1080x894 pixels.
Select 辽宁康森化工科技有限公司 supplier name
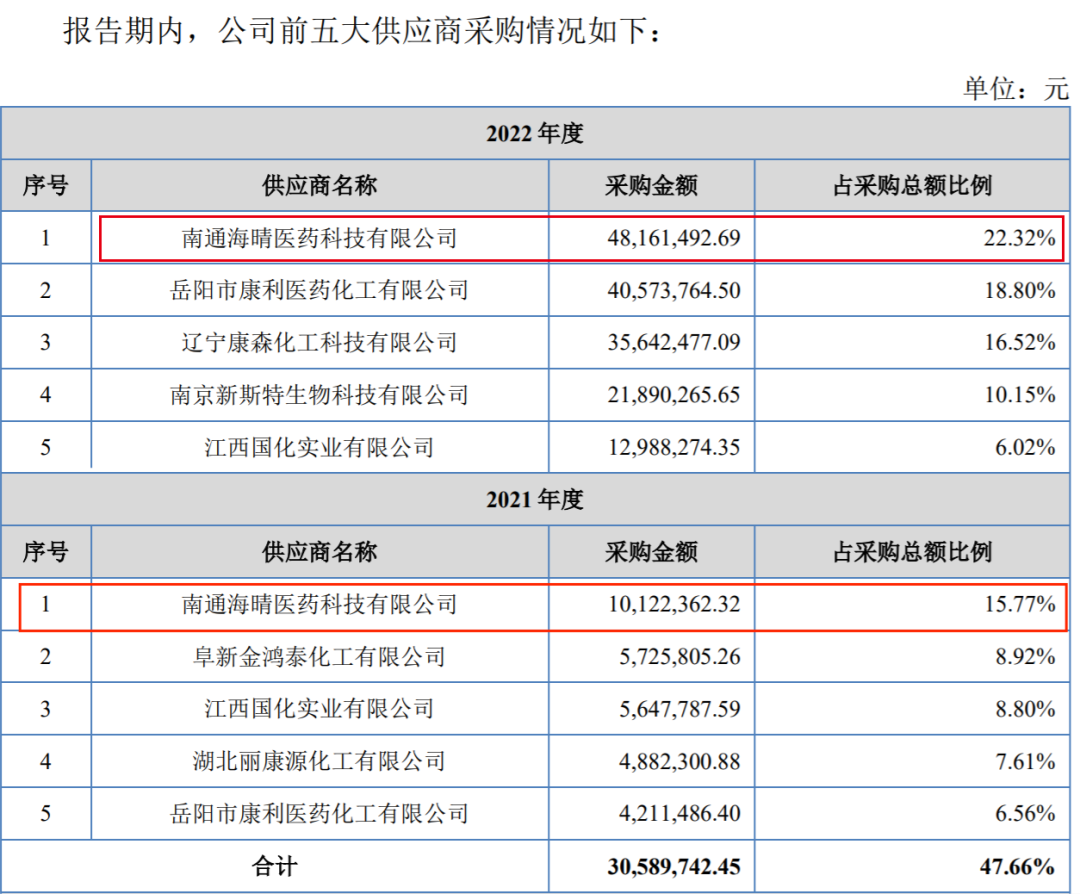pos(319,342)
